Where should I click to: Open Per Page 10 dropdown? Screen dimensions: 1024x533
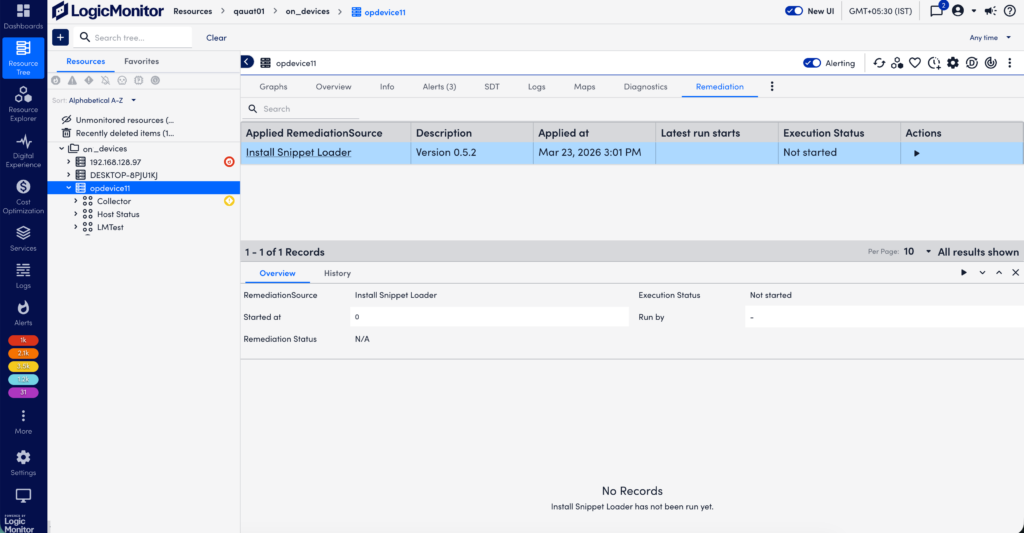(x=917, y=251)
